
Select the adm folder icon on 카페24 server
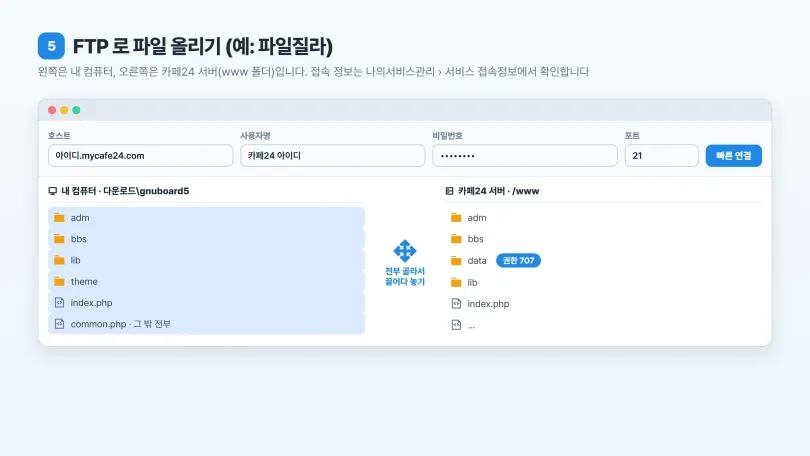click(456, 217)
